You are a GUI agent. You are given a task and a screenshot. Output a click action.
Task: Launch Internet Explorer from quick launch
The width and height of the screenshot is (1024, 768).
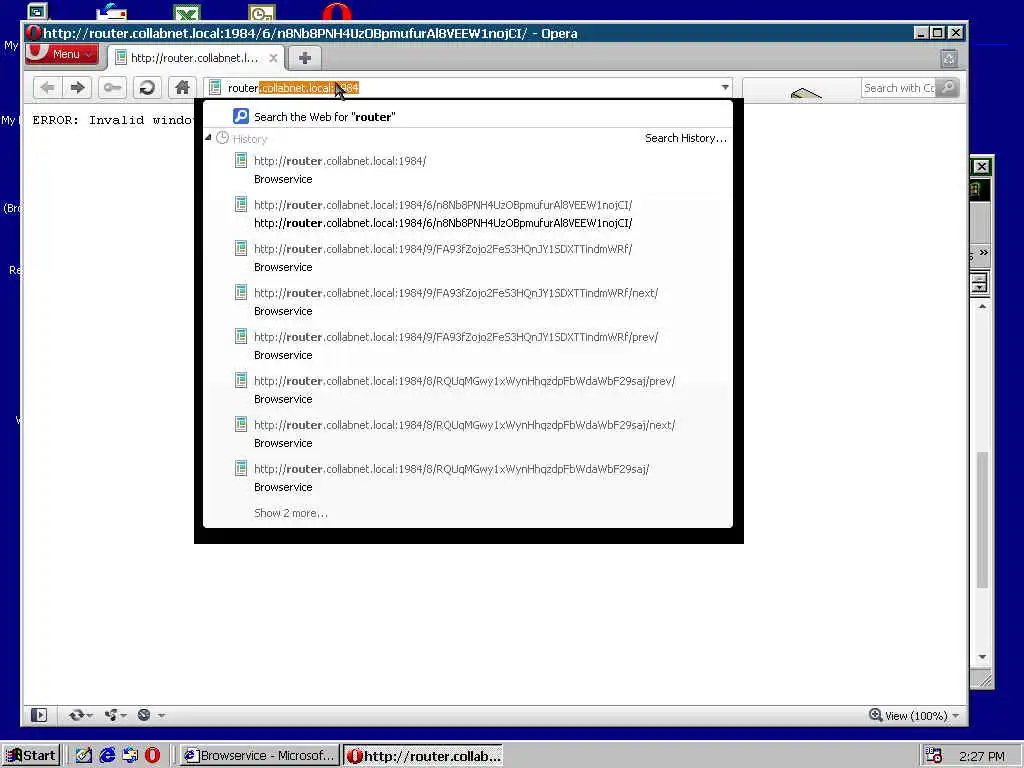click(x=106, y=756)
